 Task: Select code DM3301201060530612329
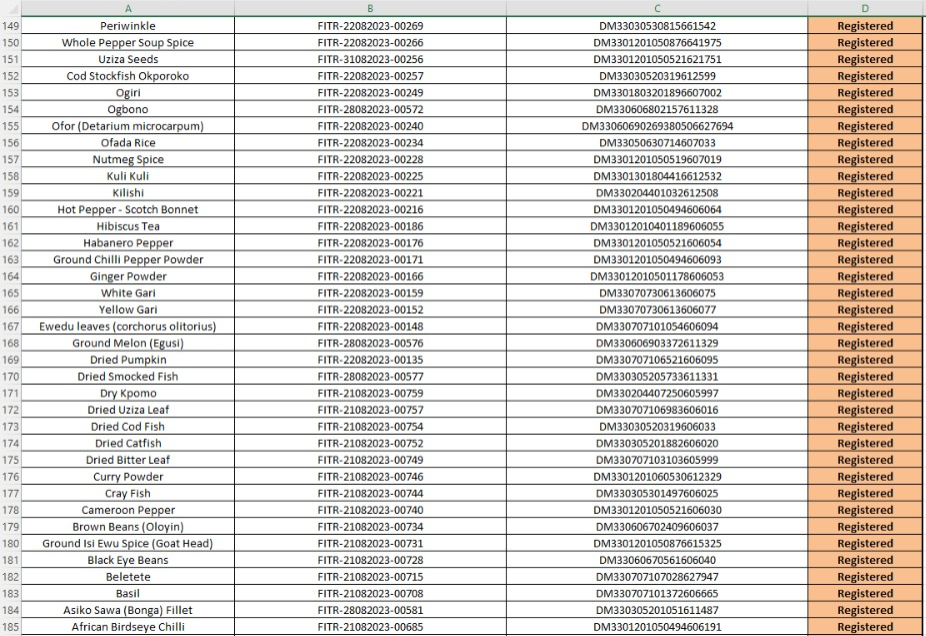click(x=657, y=477)
